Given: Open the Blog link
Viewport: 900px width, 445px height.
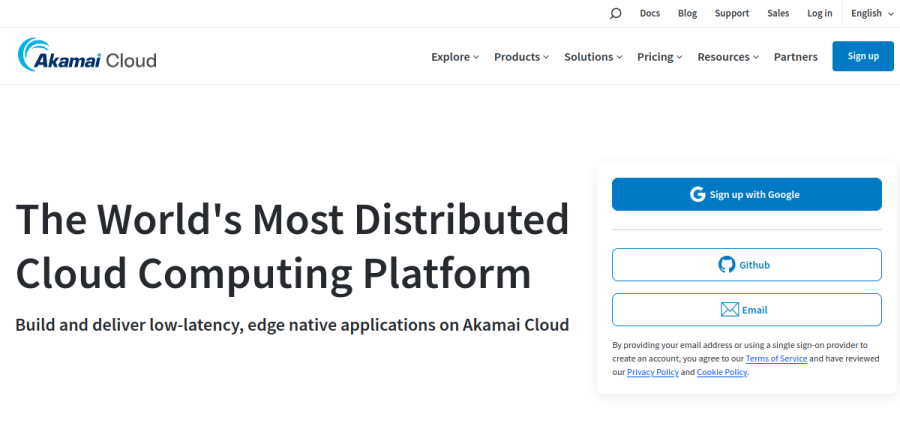Looking at the screenshot, I should (687, 13).
